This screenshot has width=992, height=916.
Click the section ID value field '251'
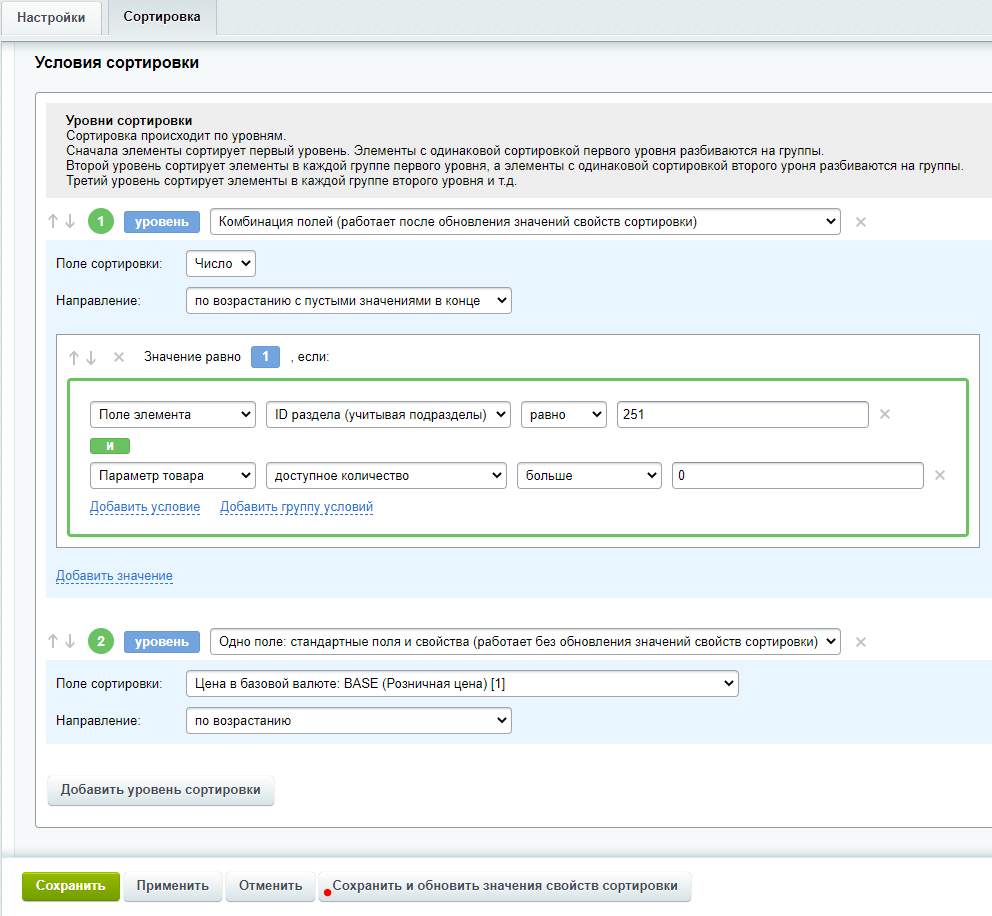click(742, 414)
